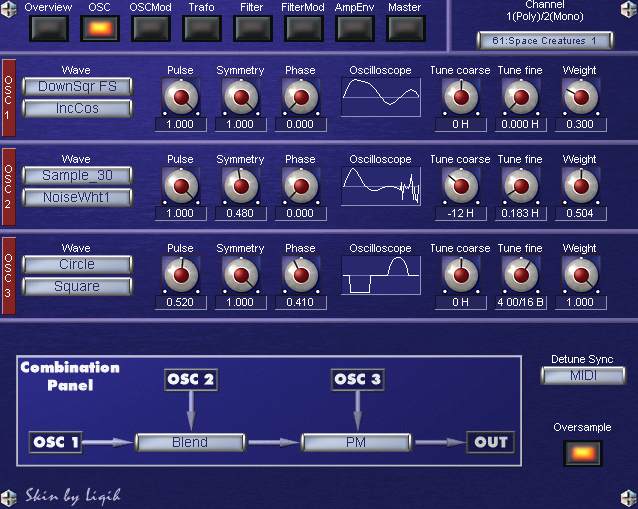Open the Filter page button
This screenshot has height=509, width=638.
[252, 28]
